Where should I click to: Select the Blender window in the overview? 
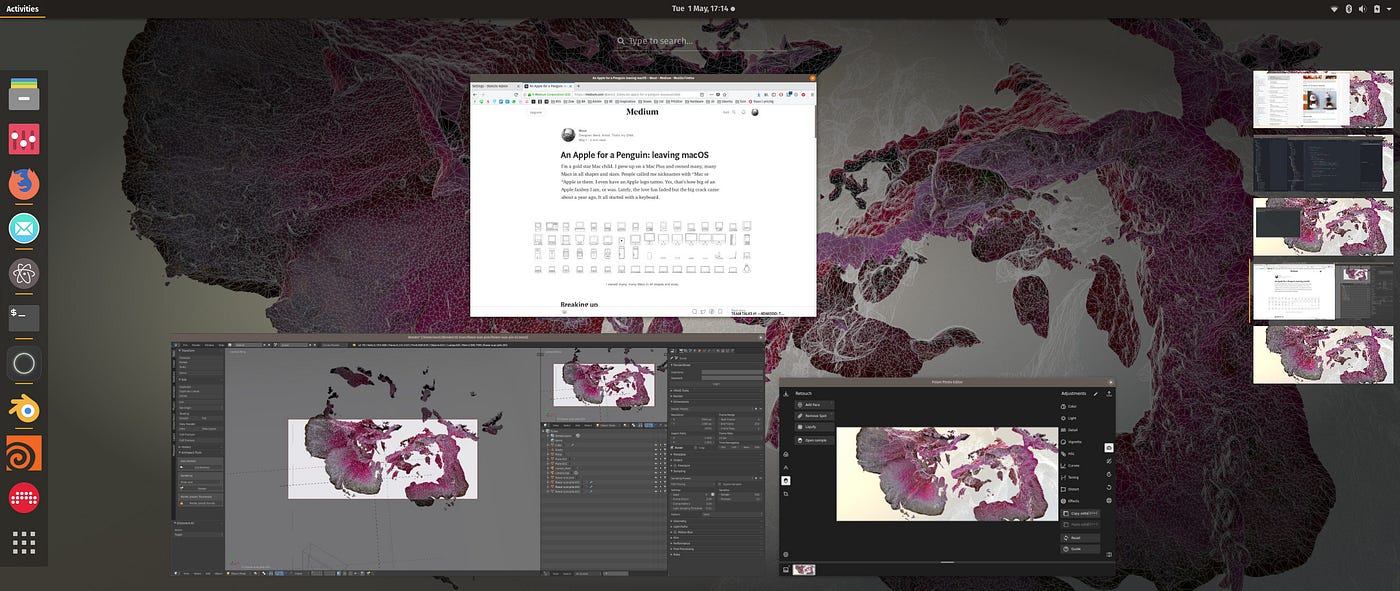pos(467,456)
